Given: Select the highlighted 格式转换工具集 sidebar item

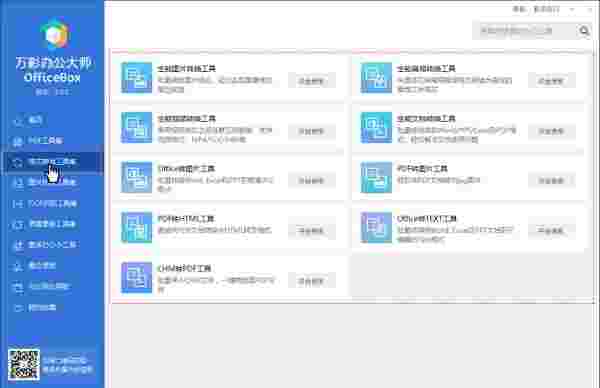Looking at the screenshot, I should click(x=52, y=162).
